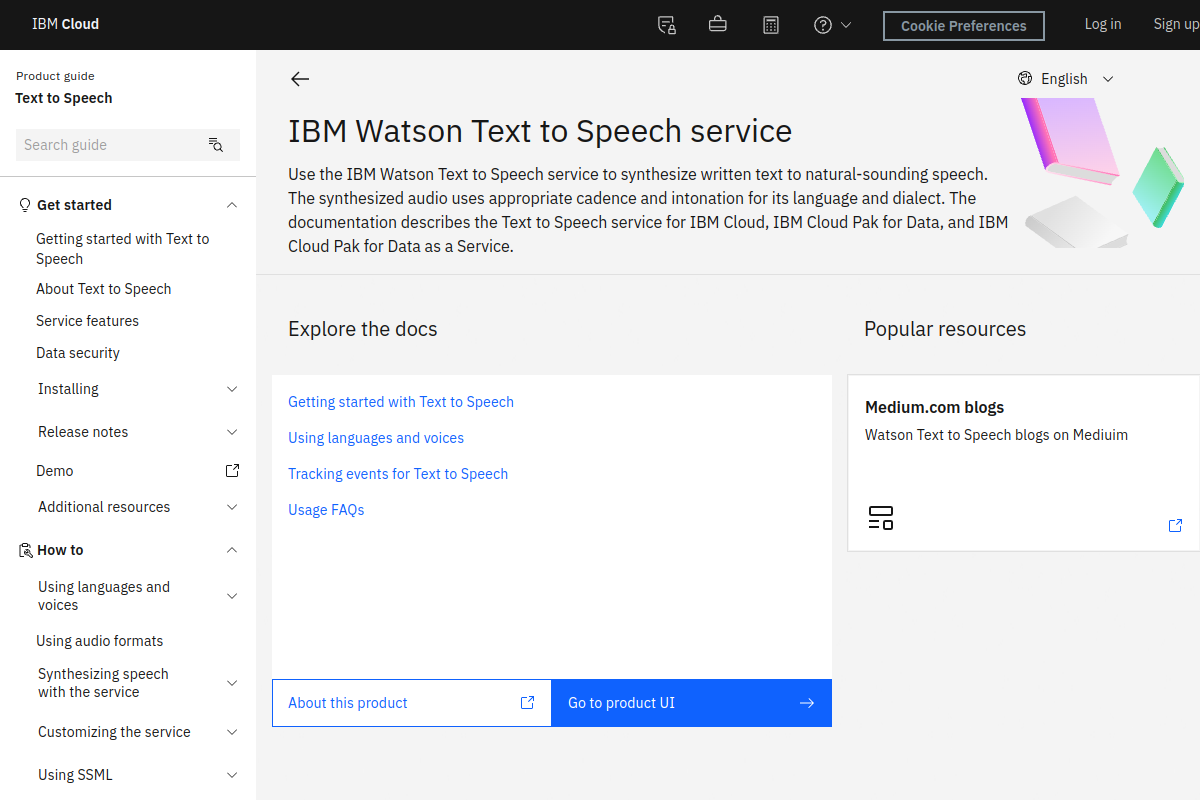Click Sign up in the header

pos(1176,24)
